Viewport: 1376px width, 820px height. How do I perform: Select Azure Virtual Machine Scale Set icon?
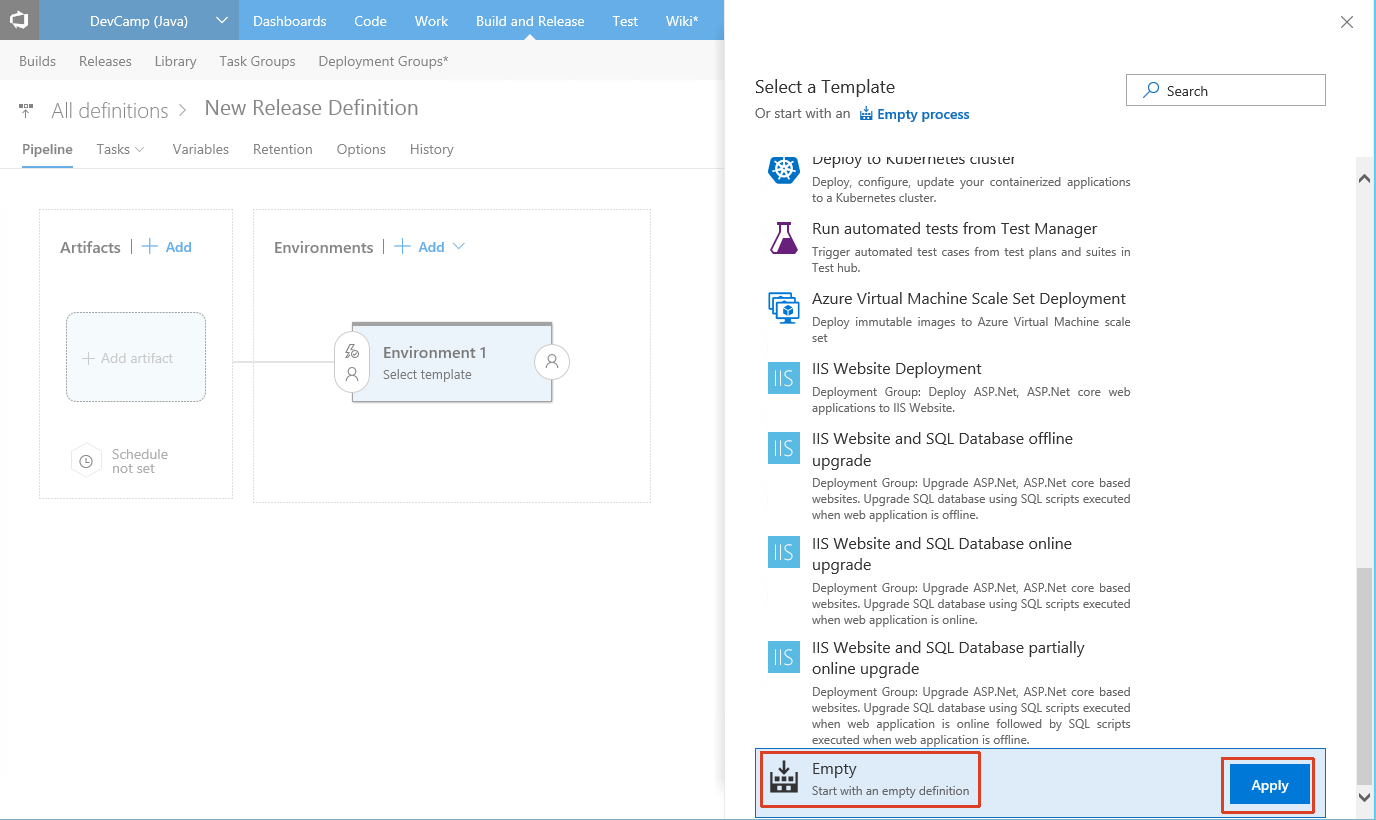784,308
